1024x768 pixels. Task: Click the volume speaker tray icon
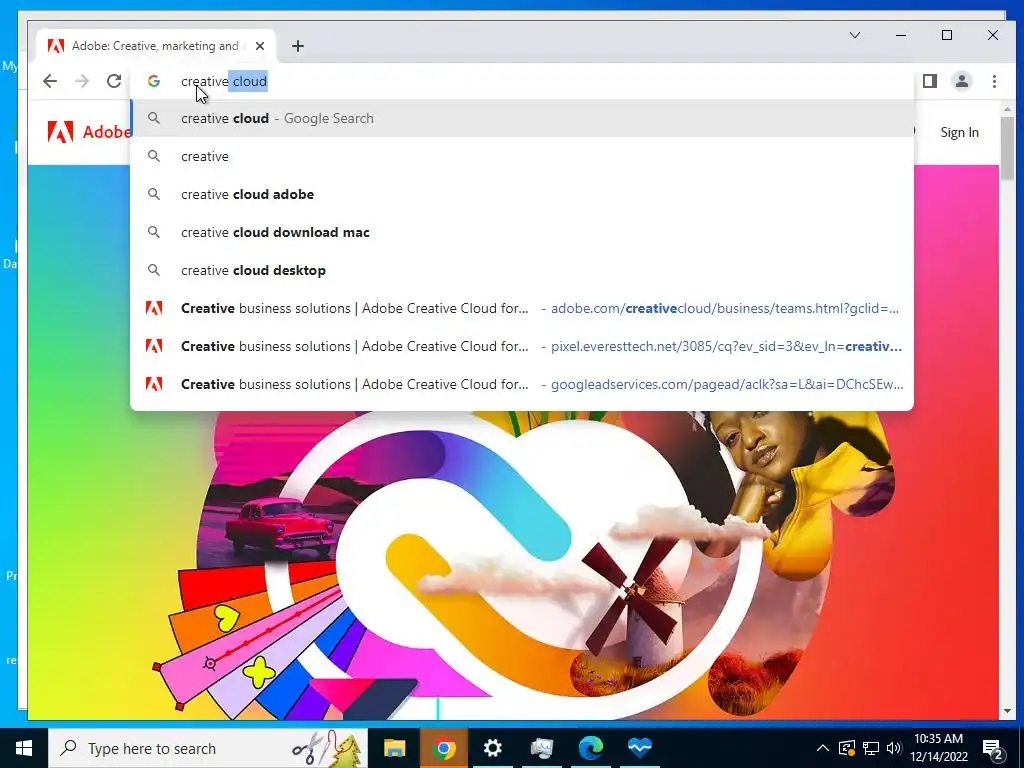894,748
